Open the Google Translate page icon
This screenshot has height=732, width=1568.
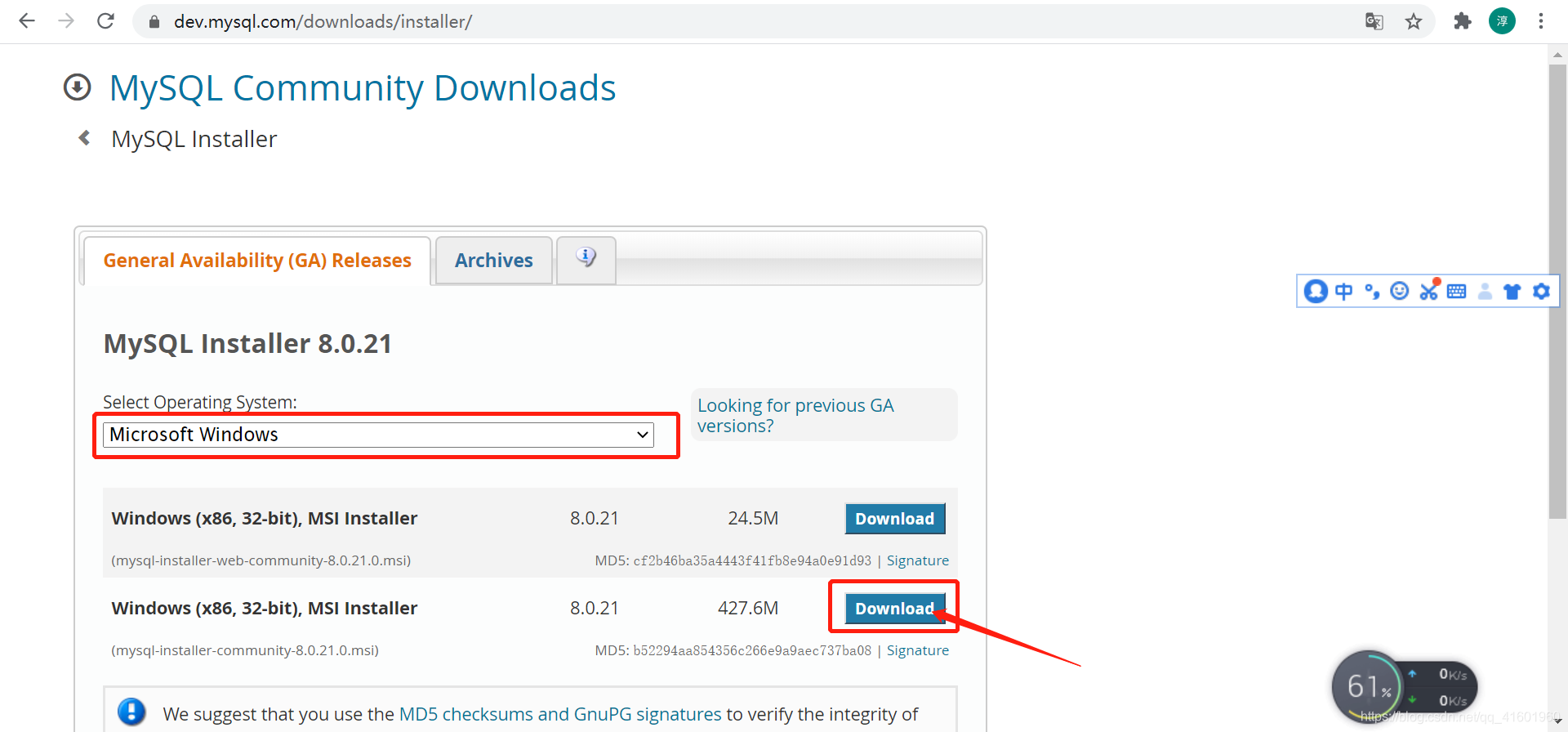(1374, 21)
